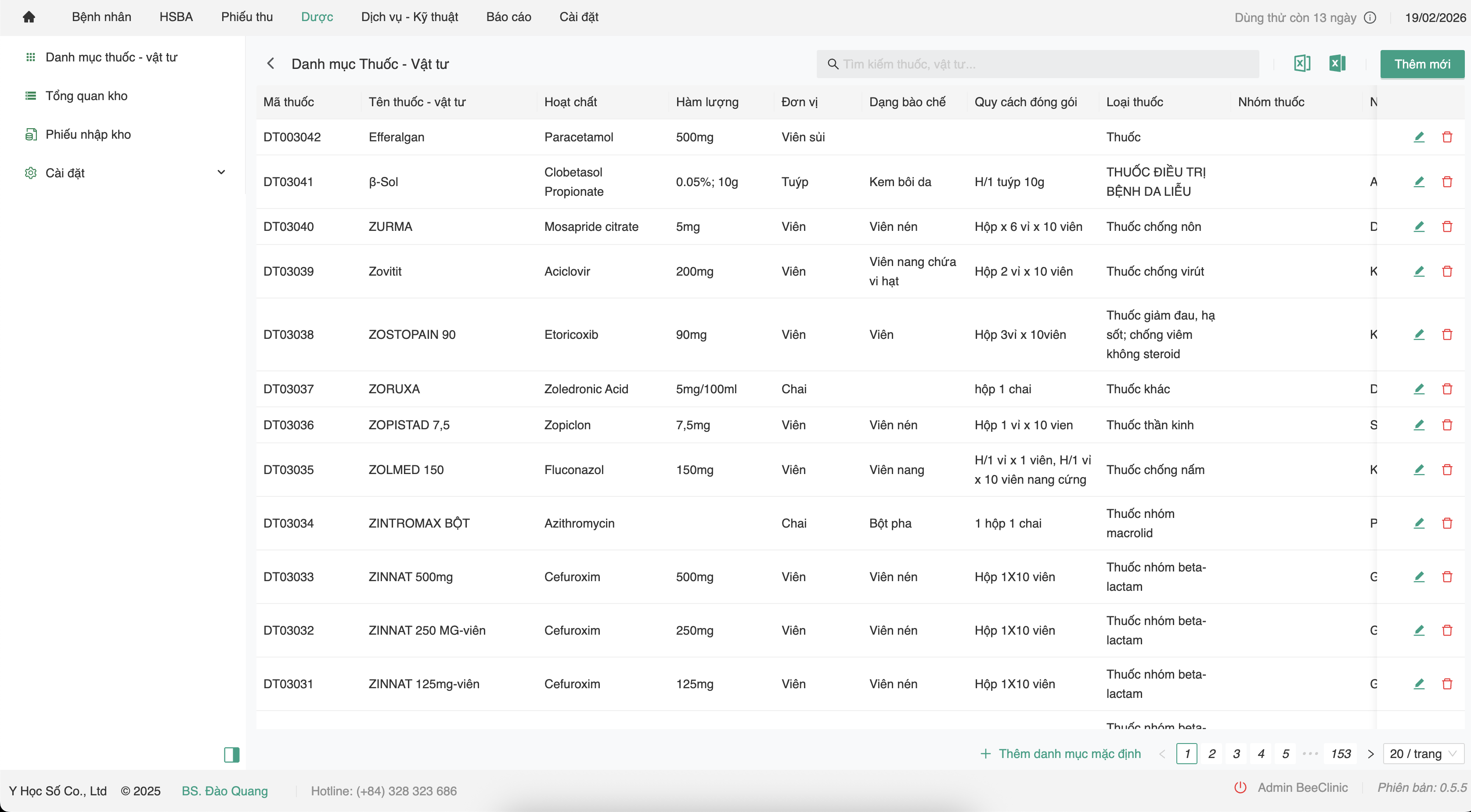Go back with the left arrow
Screen dimensions: 1471x812
270,63
